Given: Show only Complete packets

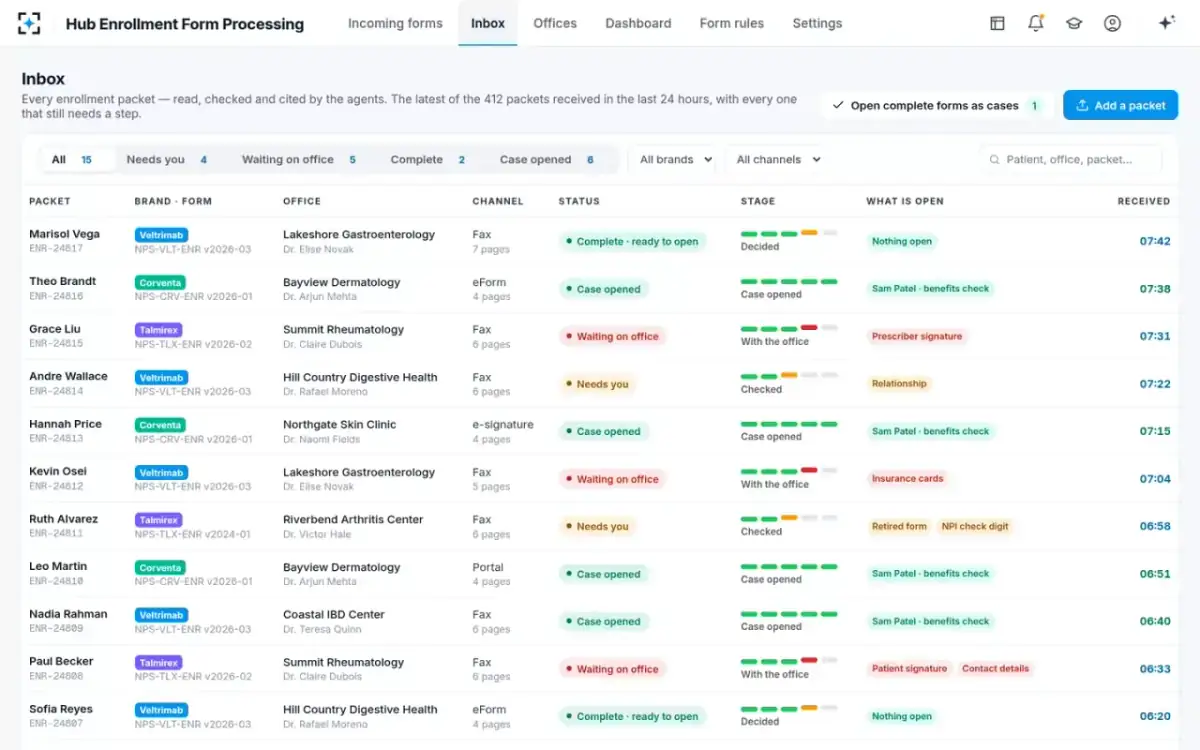Looking at the screenshot, I should tap(428, 160).
